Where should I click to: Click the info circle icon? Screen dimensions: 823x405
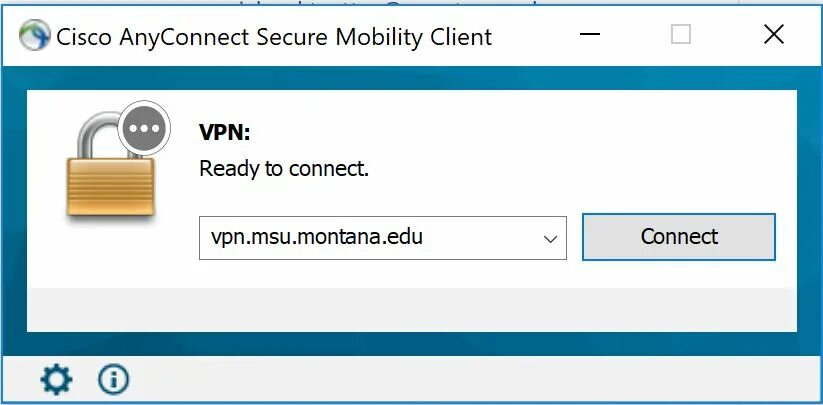[x=114, y=379]
